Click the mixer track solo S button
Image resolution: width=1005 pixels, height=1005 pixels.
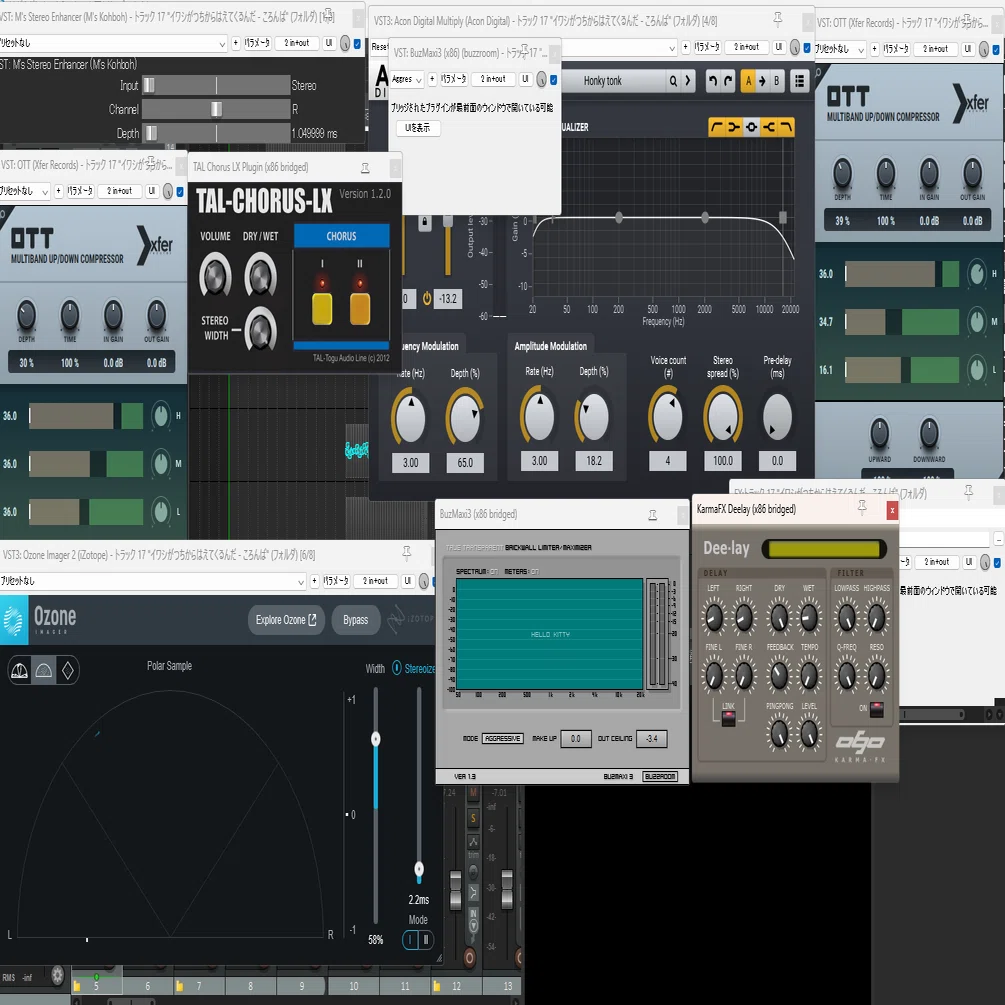click(473, 818)
